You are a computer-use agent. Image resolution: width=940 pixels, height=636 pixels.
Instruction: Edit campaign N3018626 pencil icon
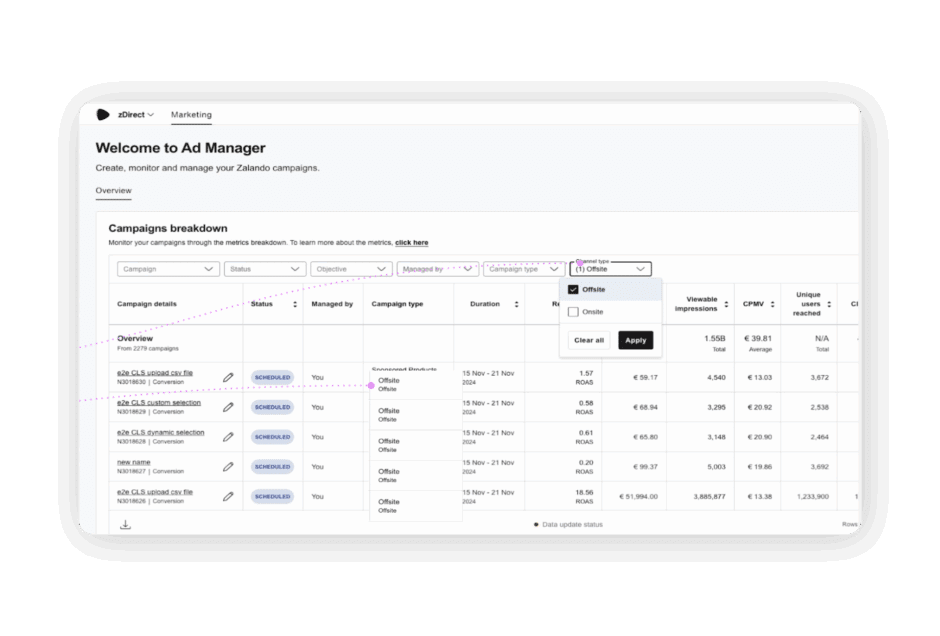(x=228, y=496)
